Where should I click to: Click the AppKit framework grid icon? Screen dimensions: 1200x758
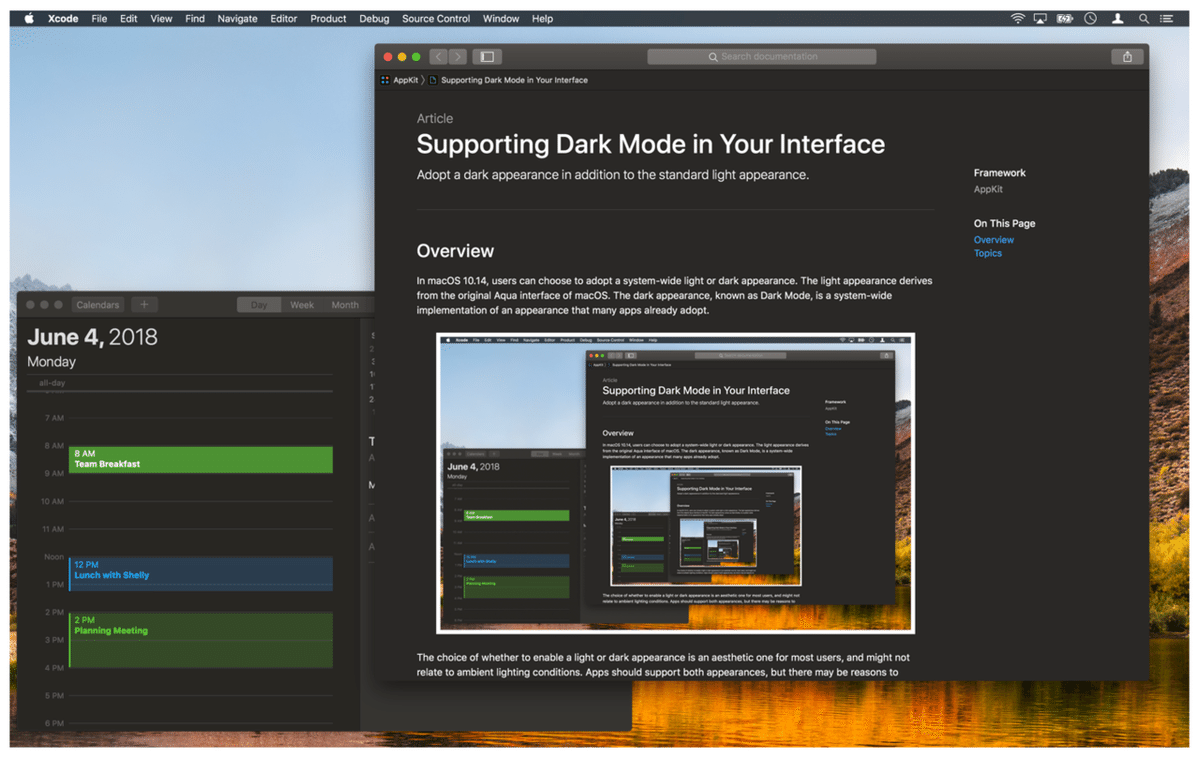click(x=385, y=80)
